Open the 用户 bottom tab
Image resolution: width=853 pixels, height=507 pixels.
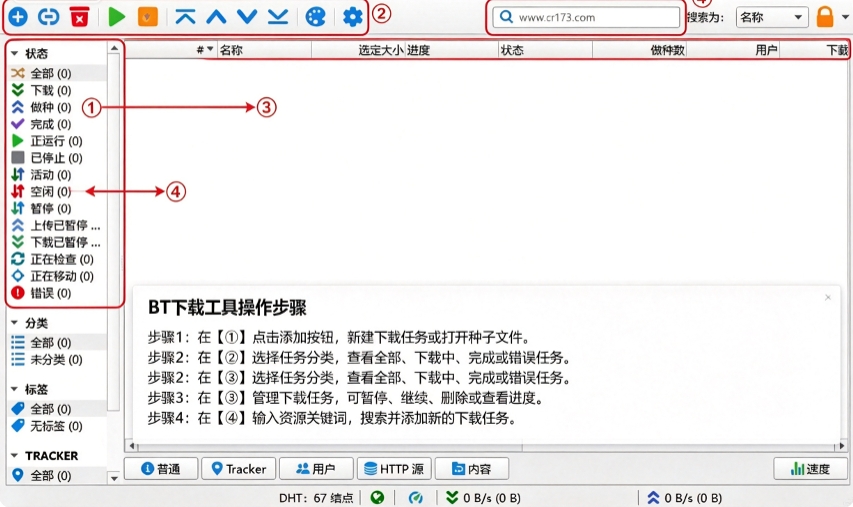click(x=316, y=468)
